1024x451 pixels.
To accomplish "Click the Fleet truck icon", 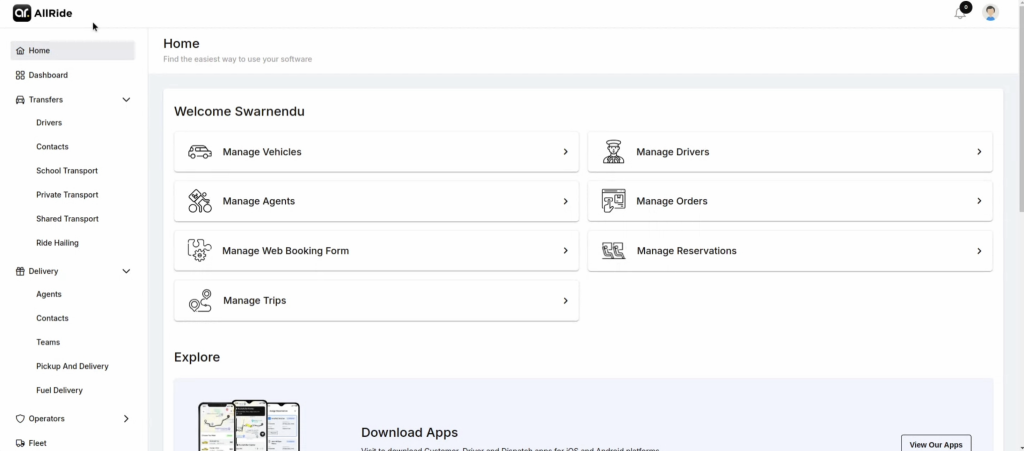I will 20,443.
